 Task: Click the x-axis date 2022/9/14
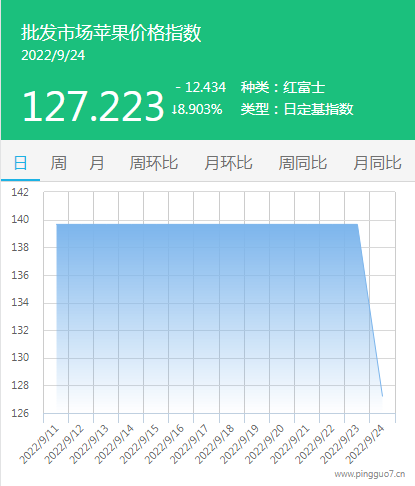114,445
